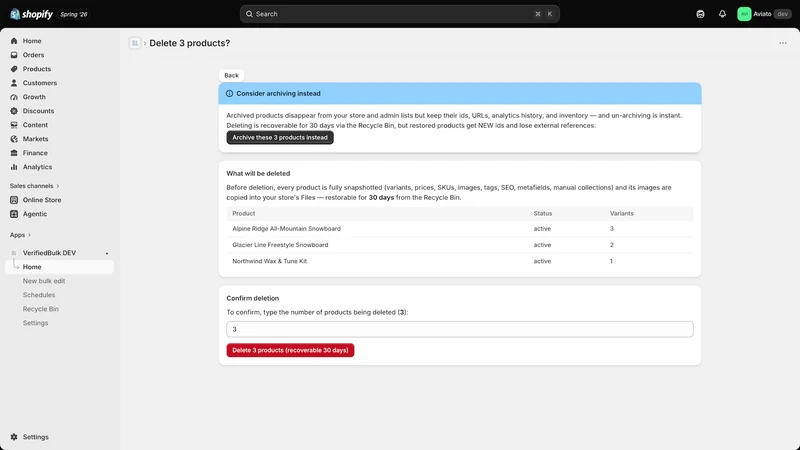Image resolution: width=800 pixels, height=450 pixels.
Task: Open the Content icon
Action: pos(14,125)
